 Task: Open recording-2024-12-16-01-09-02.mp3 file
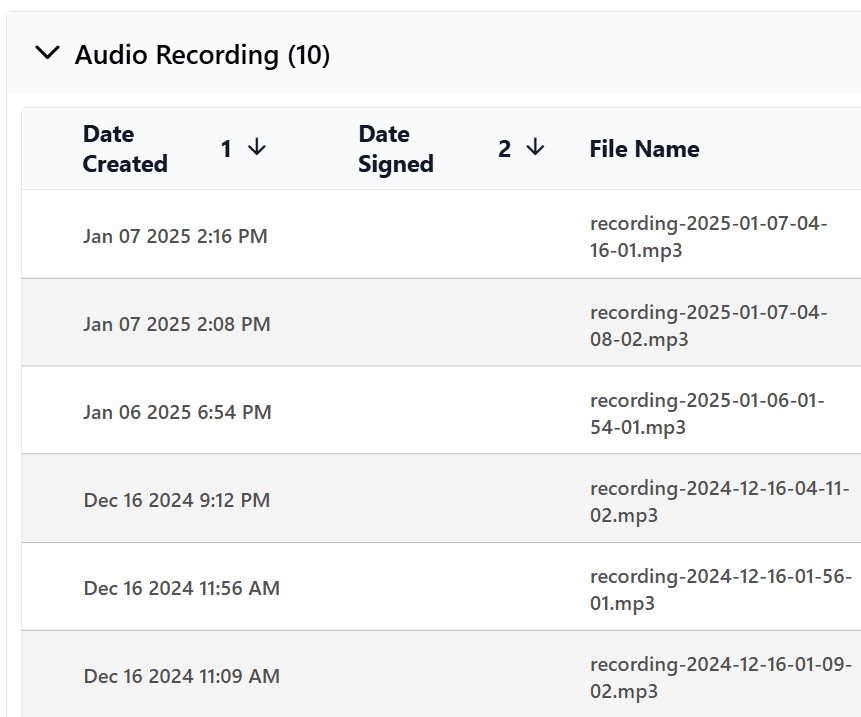click(720, 677)
